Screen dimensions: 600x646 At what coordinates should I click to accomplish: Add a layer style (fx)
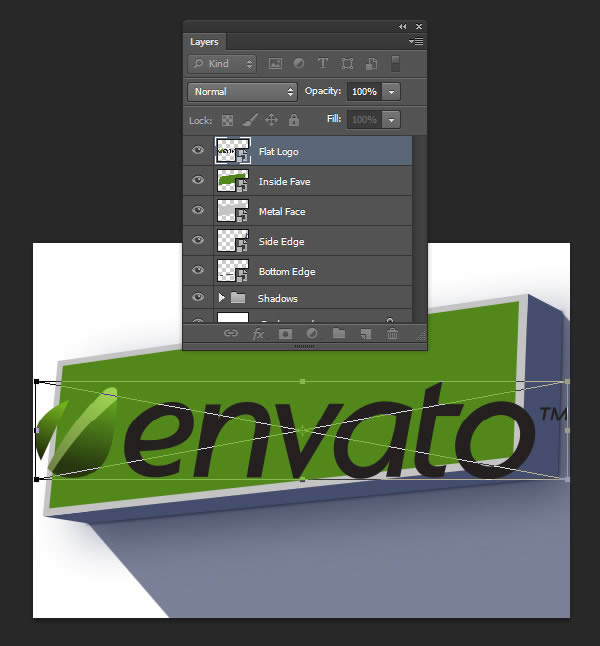(x=258, y=333)
